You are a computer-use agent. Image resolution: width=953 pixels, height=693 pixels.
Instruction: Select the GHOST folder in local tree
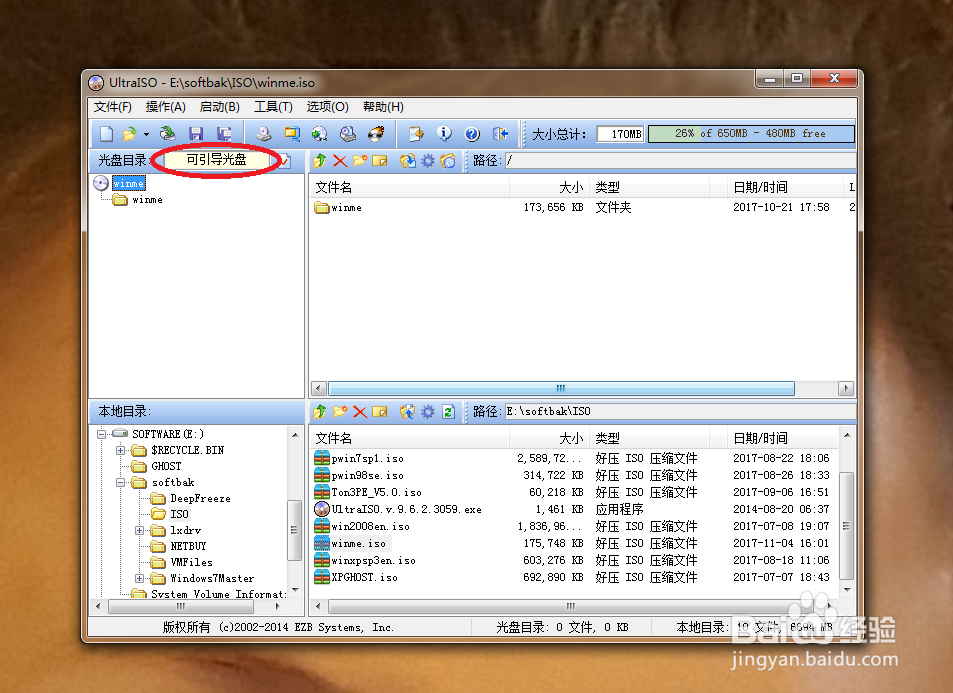pos(166,466)
